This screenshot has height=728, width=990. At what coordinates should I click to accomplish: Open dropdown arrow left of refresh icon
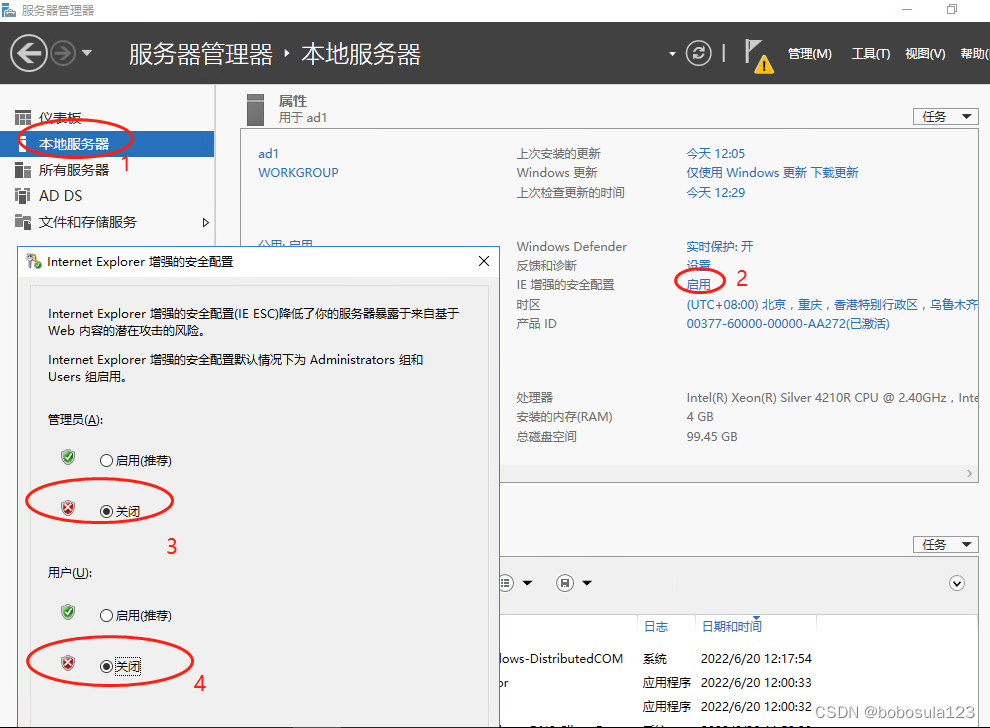pos(672,54)
